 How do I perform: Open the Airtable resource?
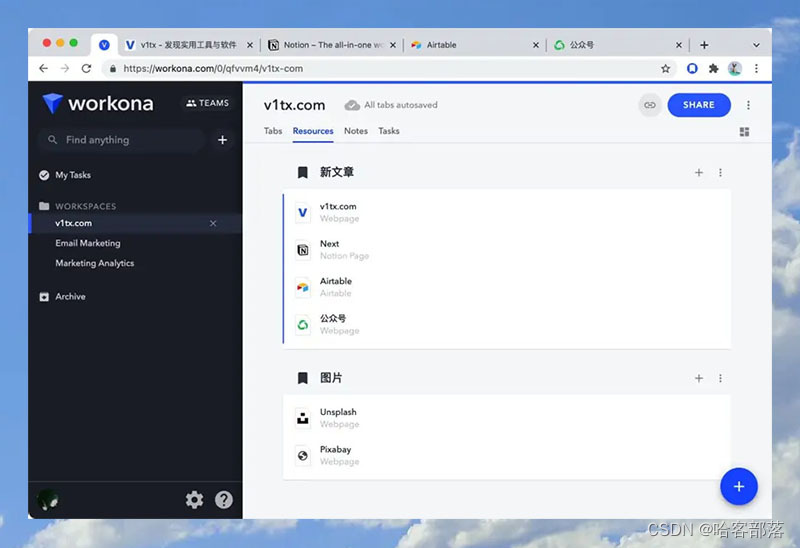[x=507, y=287]
